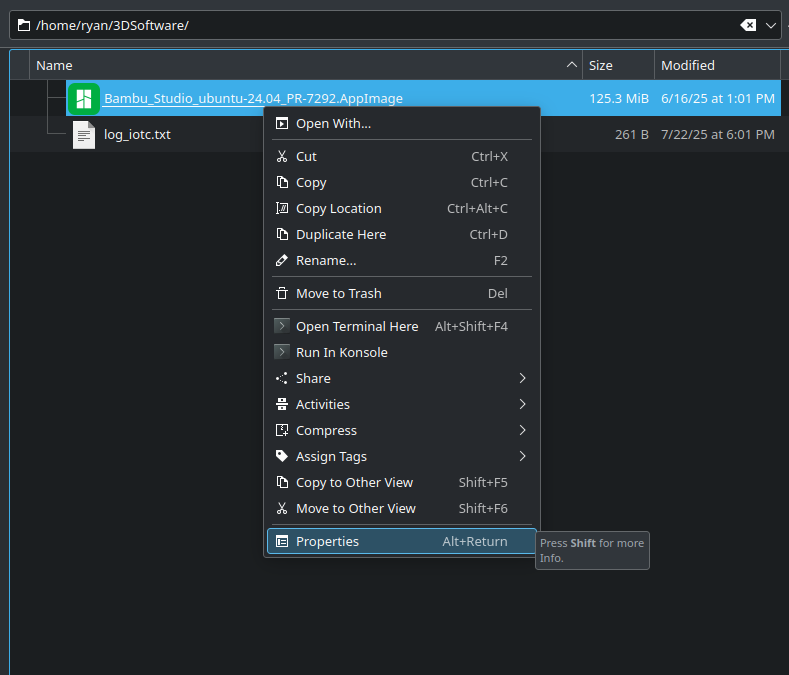Expand the Compress submenu
Viewport: 789px width, 675px height.
pyautogui.click(x=402, y=430)
